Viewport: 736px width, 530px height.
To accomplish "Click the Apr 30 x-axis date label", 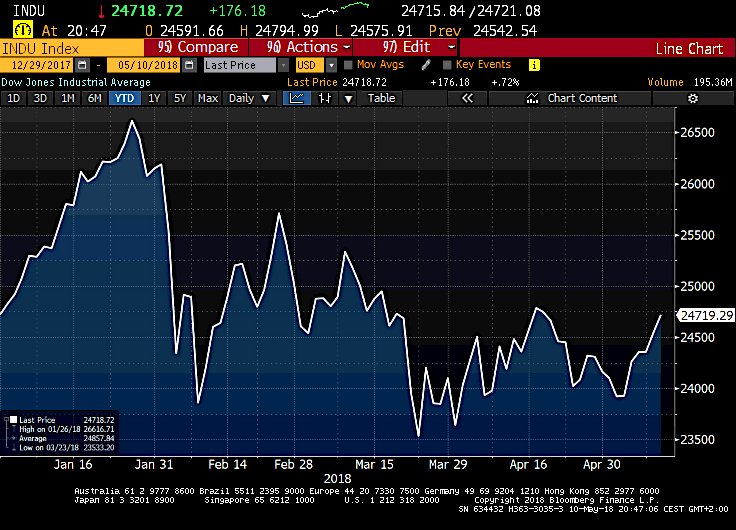I will pos(602,465).
